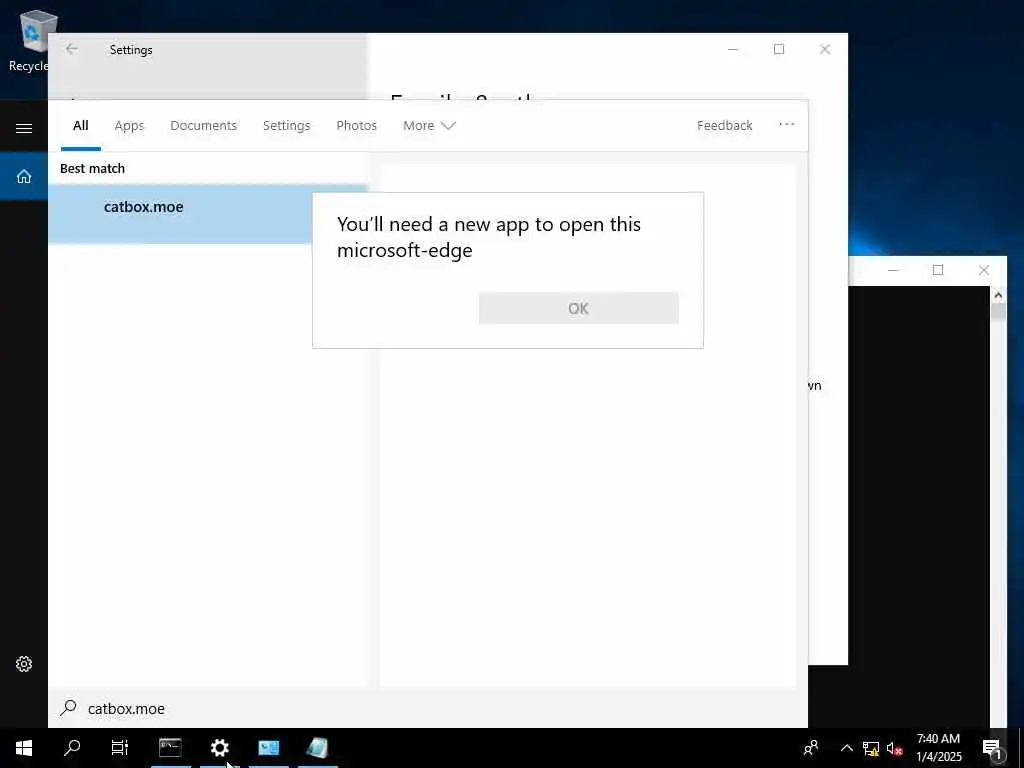Open the Settings search filter tab
This screenshot has height=768, width=1024.
(286, 125)
